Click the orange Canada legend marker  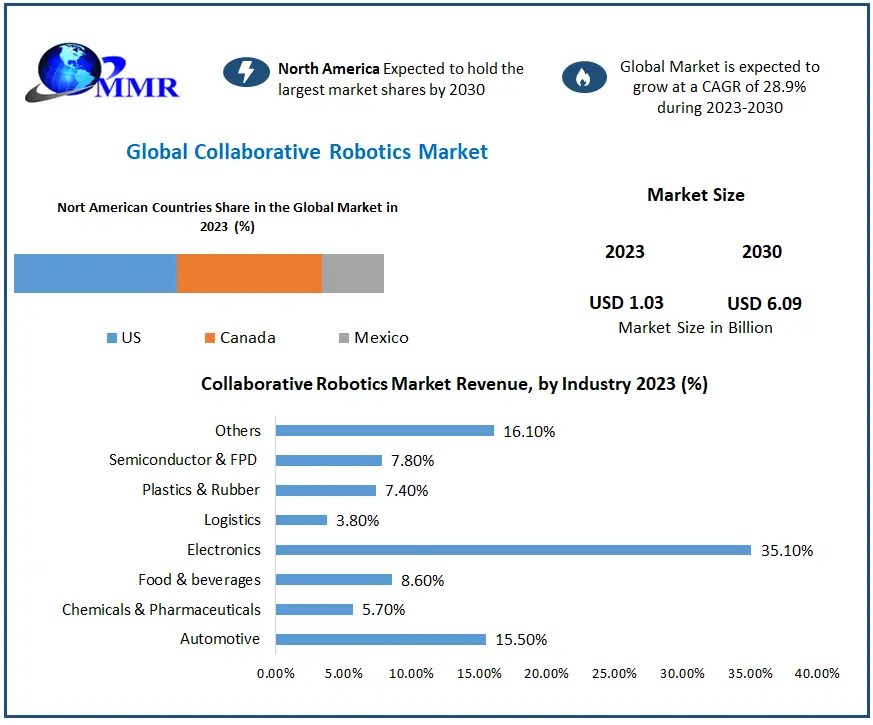pos(208,338)
